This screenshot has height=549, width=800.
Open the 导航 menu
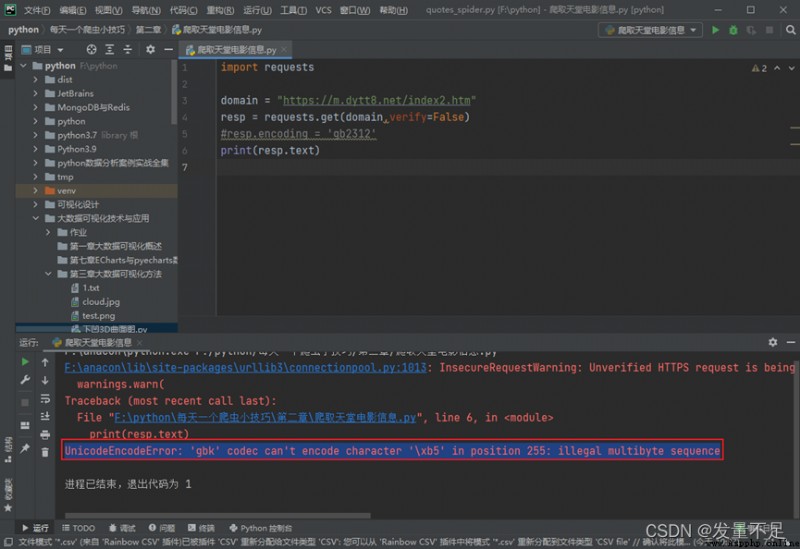pyautogui.click(x=146, y=10)
